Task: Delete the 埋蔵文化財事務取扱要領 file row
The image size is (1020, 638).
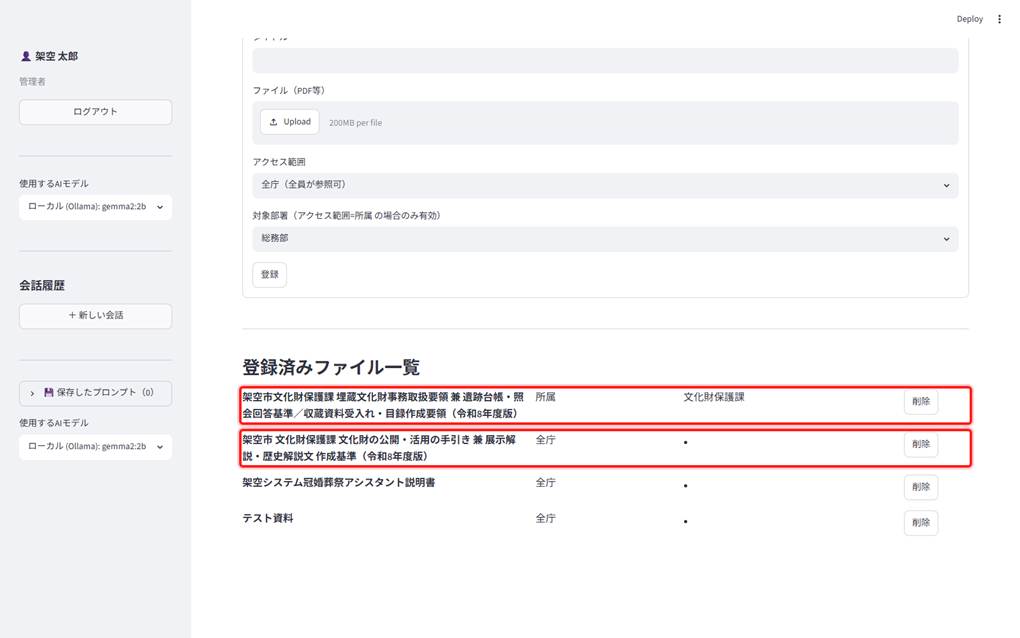Action: tap(920, 401)
